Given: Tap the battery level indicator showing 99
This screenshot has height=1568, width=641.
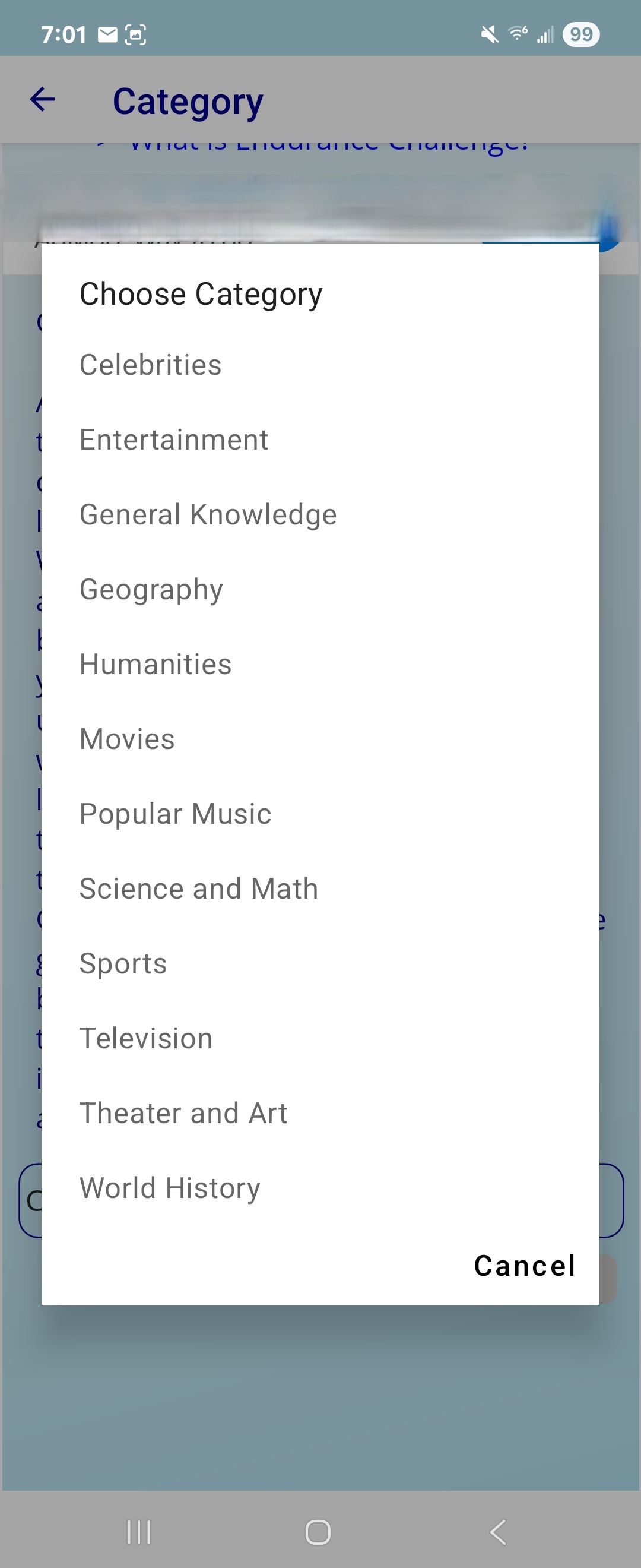Looking at the screenshot, I should click(x=582, y=34).
